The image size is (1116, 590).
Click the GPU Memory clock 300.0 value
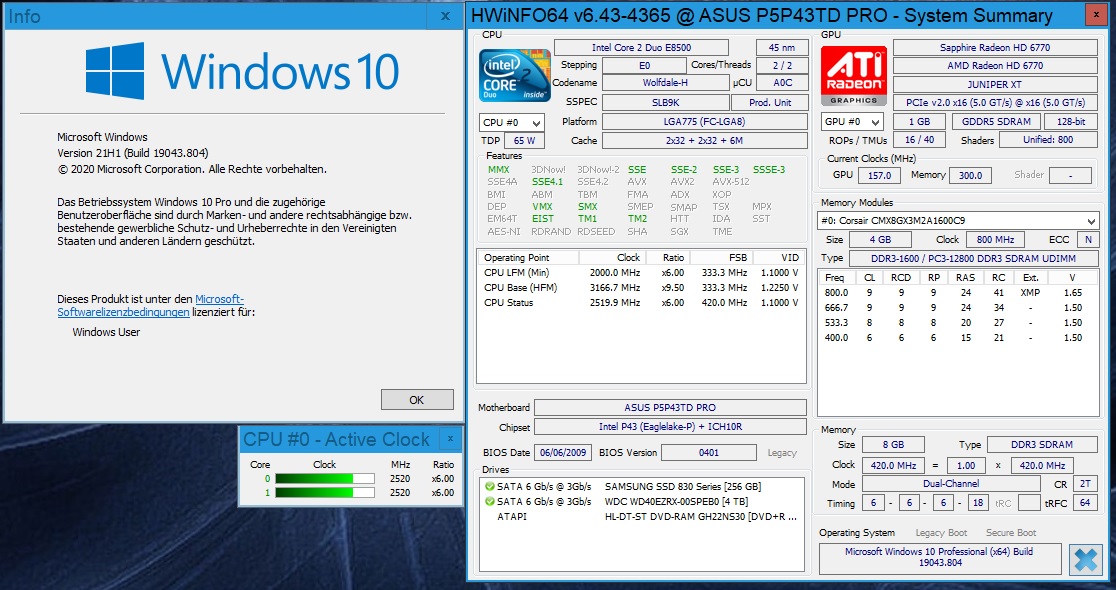970,175
